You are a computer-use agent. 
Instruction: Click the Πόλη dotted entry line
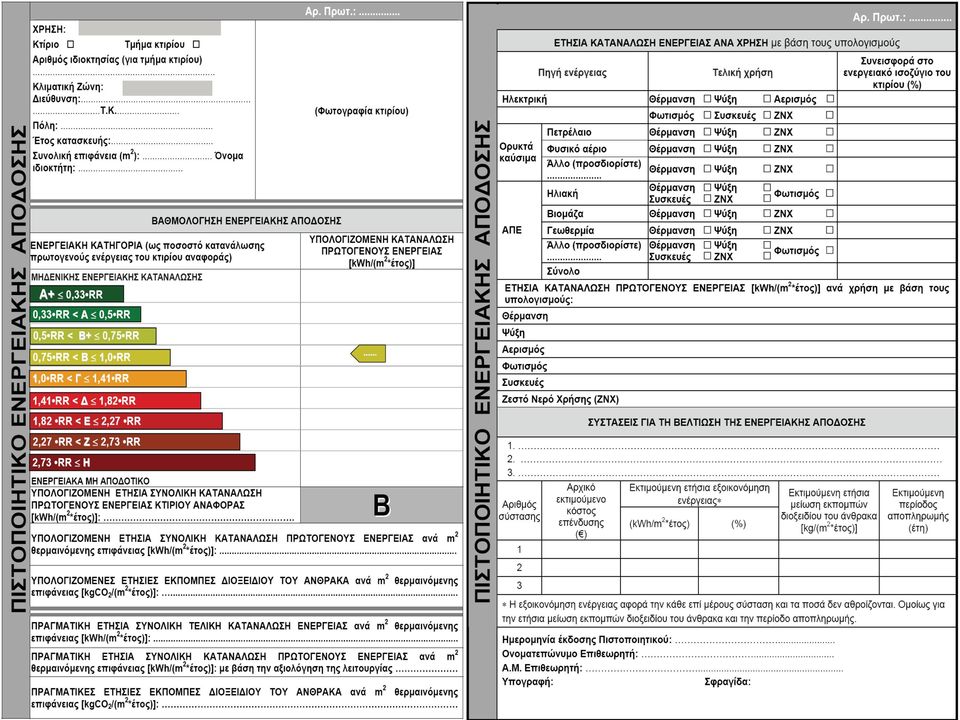(x=136, y=127)
